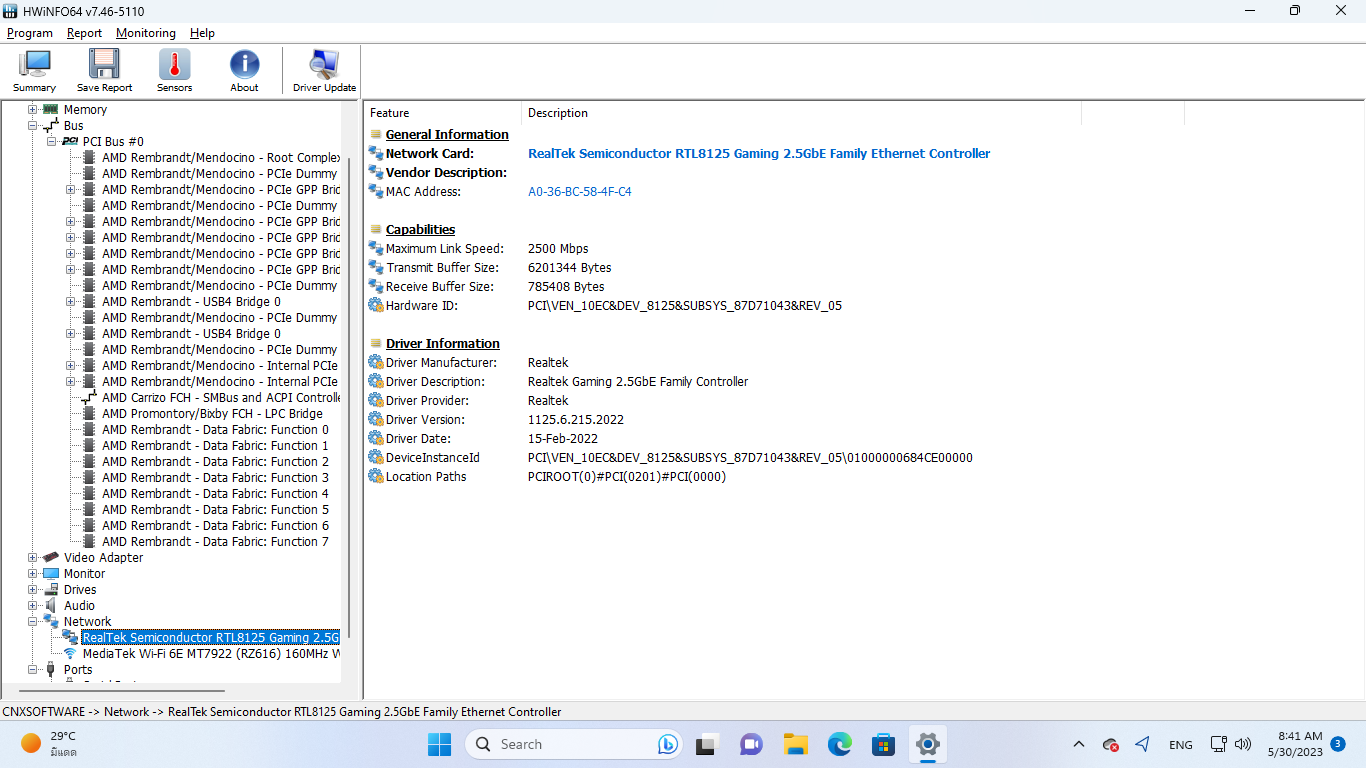The image size is (1366, 768).
Task: Expand the Drives tree node
Action: coord(33,590)
